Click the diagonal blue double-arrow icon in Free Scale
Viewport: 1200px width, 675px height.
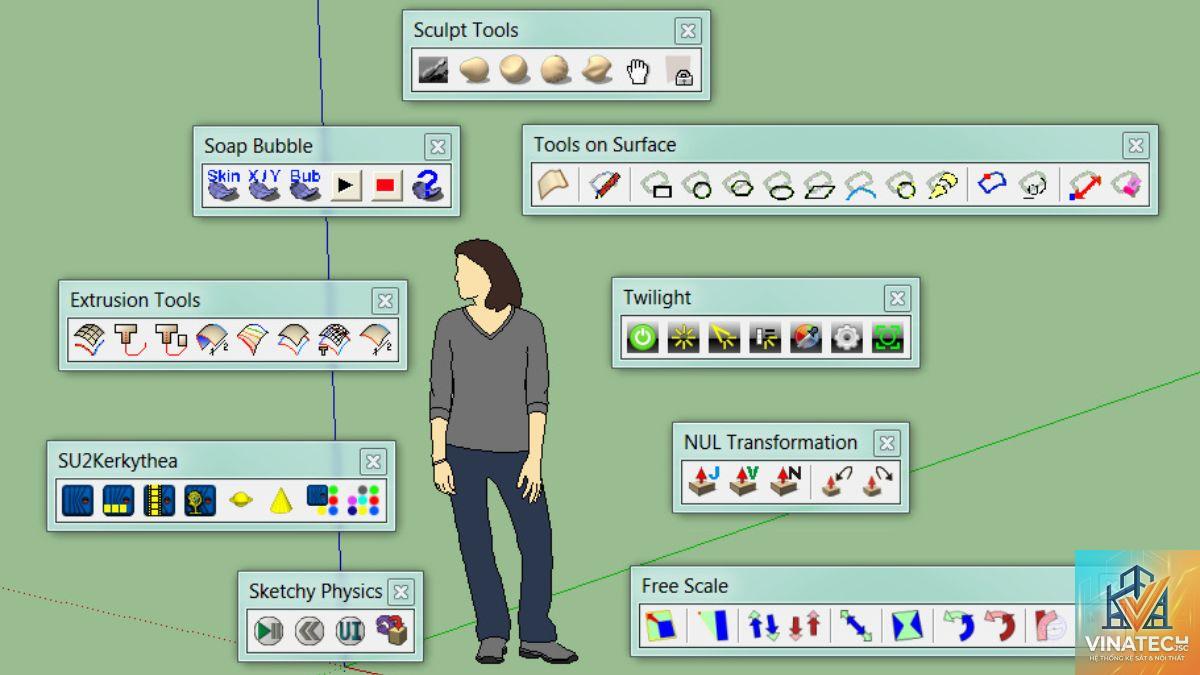856,626
